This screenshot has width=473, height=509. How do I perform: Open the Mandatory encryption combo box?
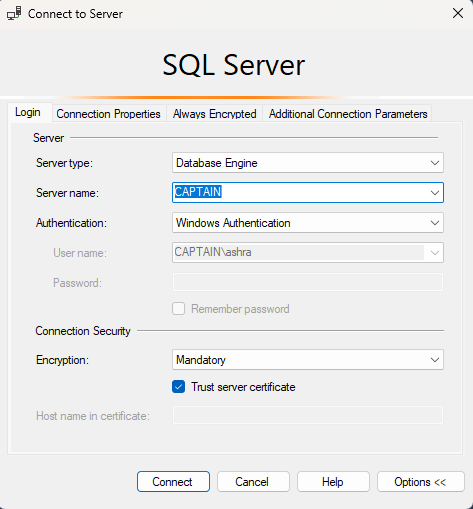308,360
